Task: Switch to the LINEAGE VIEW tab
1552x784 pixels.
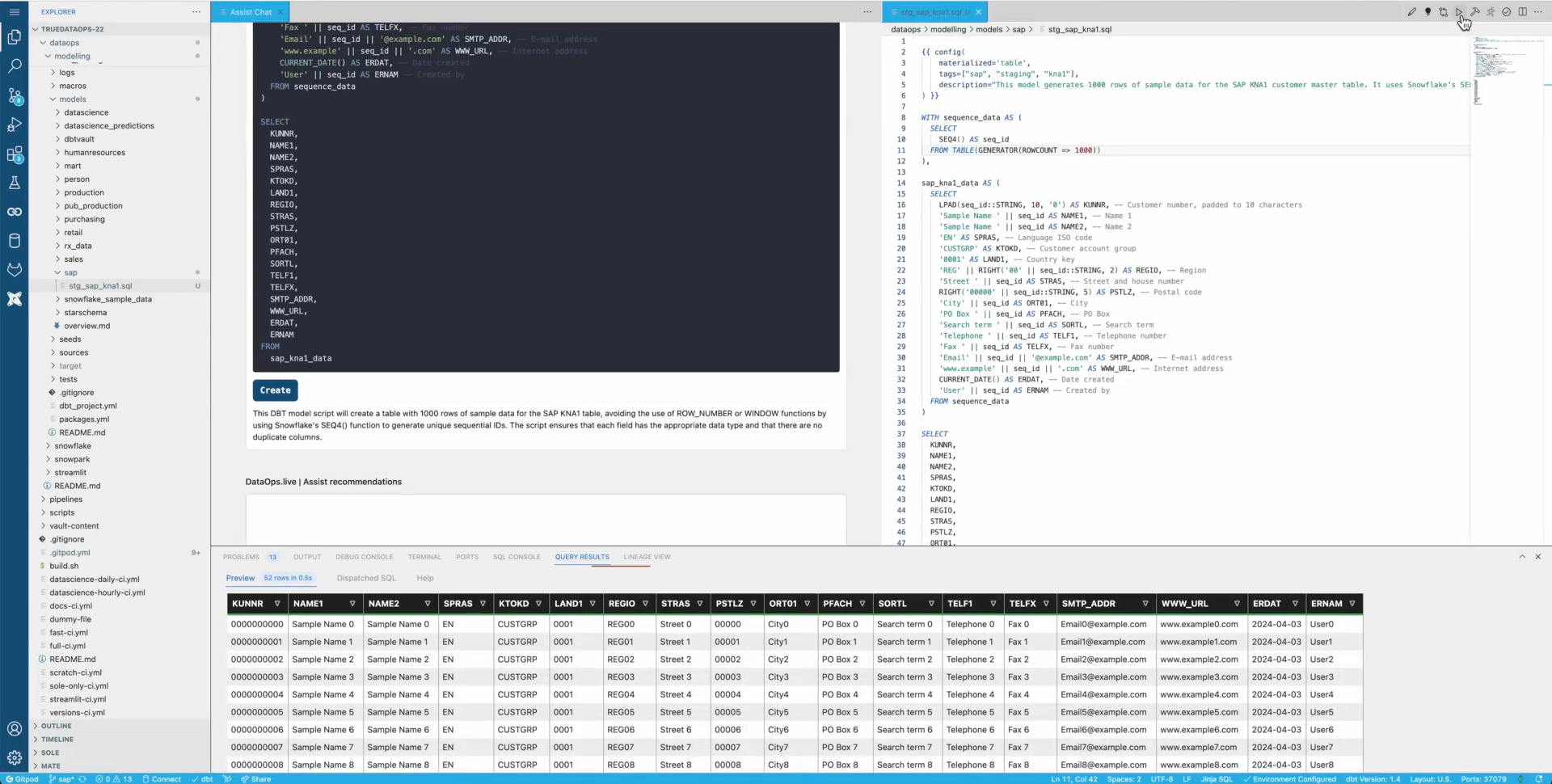Action: pyautogui.click(x=647, y=556)
